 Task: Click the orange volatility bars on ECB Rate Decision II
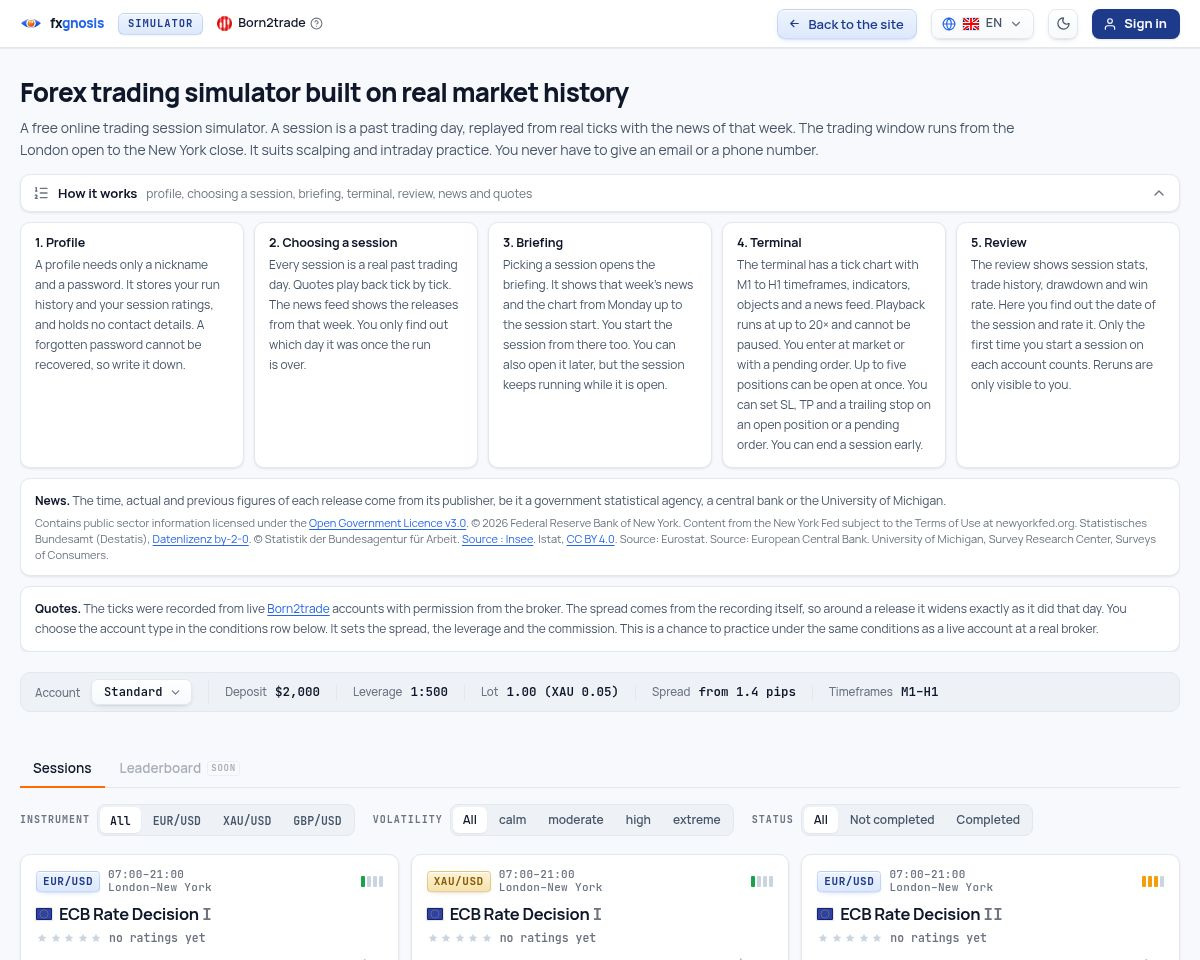coord(1153,881)
